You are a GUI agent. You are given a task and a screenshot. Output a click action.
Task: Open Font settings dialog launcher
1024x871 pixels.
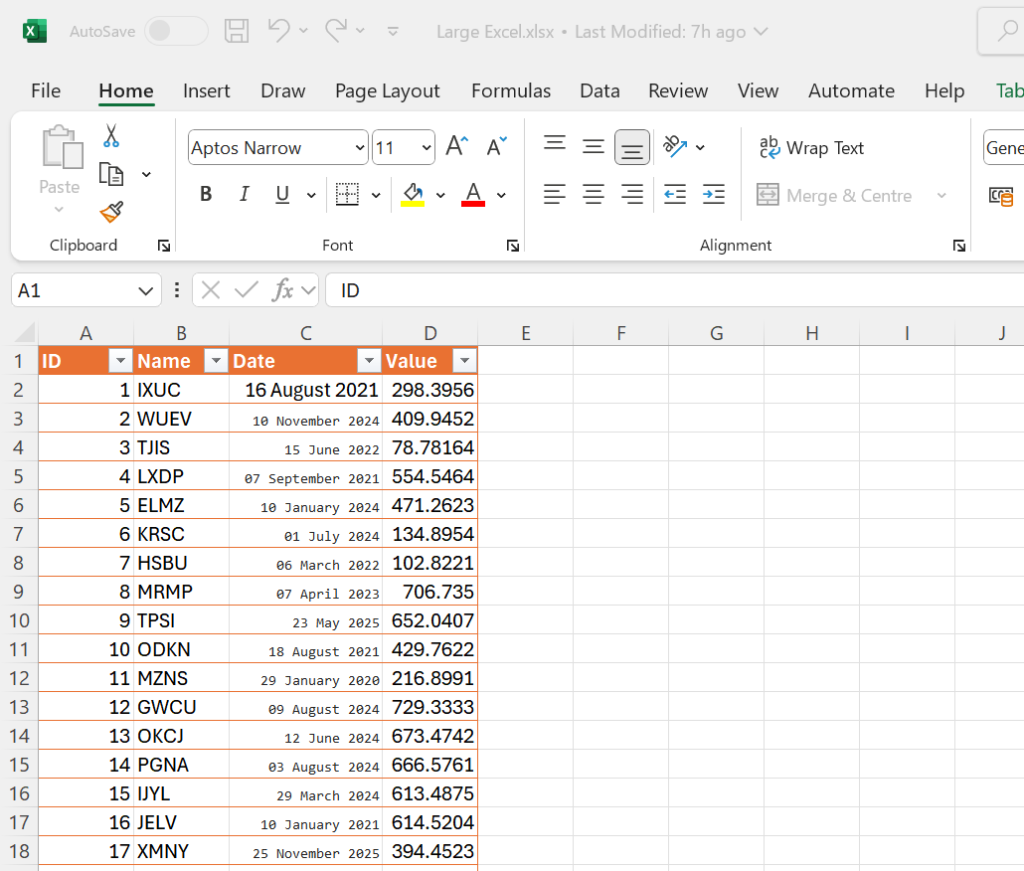(x=513, y=245)
